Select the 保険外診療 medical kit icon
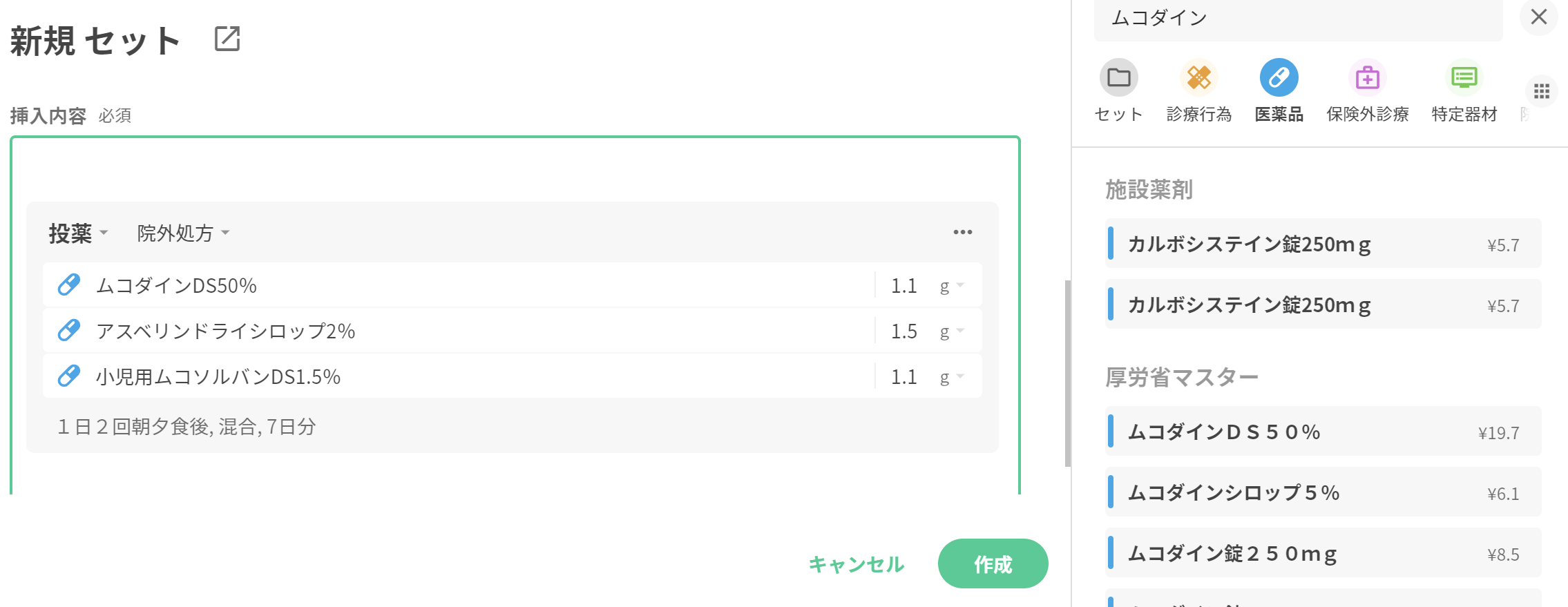The image size is (1568, 607). pyautogui.click(x=1367, y=77)
